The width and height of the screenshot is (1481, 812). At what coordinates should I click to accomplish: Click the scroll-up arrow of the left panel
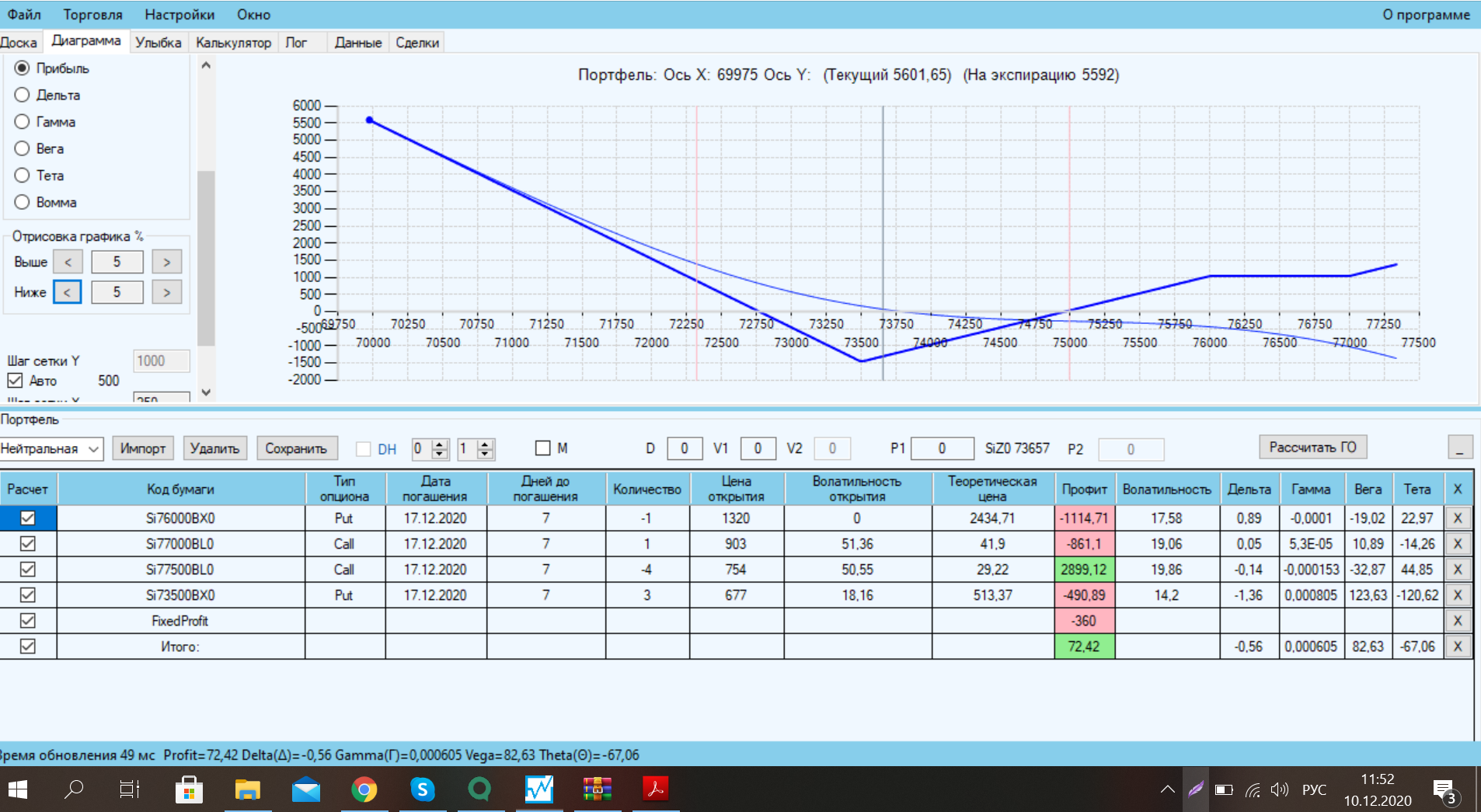pos(206,65)
